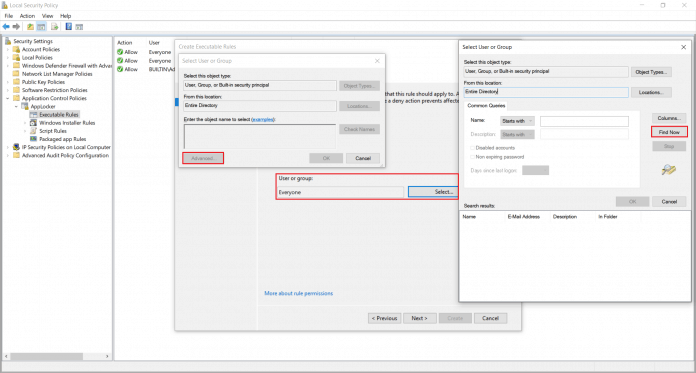Click the Local Security Policy title bar icon
This screenshot has width=696, height=373.
point(5,5)
